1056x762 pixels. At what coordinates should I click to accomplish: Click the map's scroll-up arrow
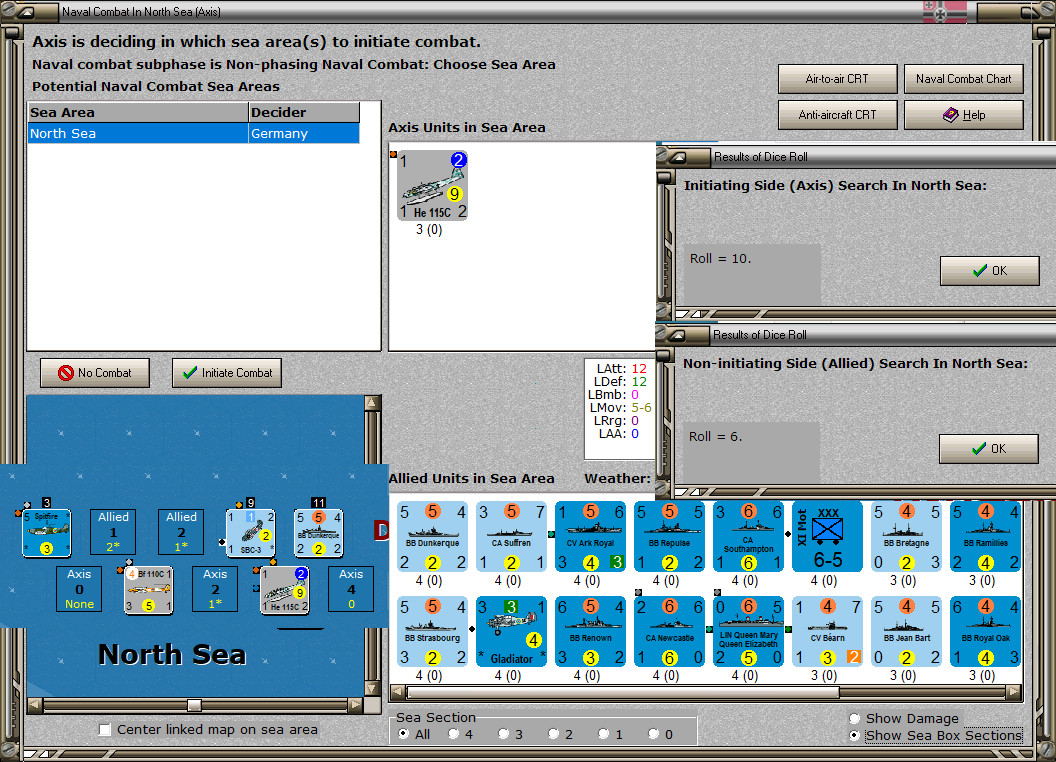pyautogui.click(x=372, y=404)
